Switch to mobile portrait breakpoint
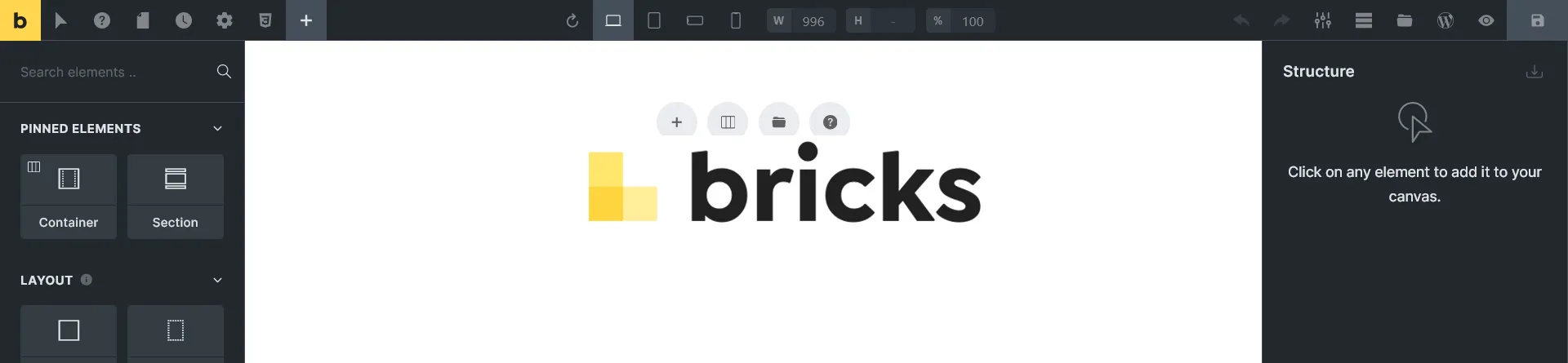1568x363 pixels. click(x=736, y=20)
